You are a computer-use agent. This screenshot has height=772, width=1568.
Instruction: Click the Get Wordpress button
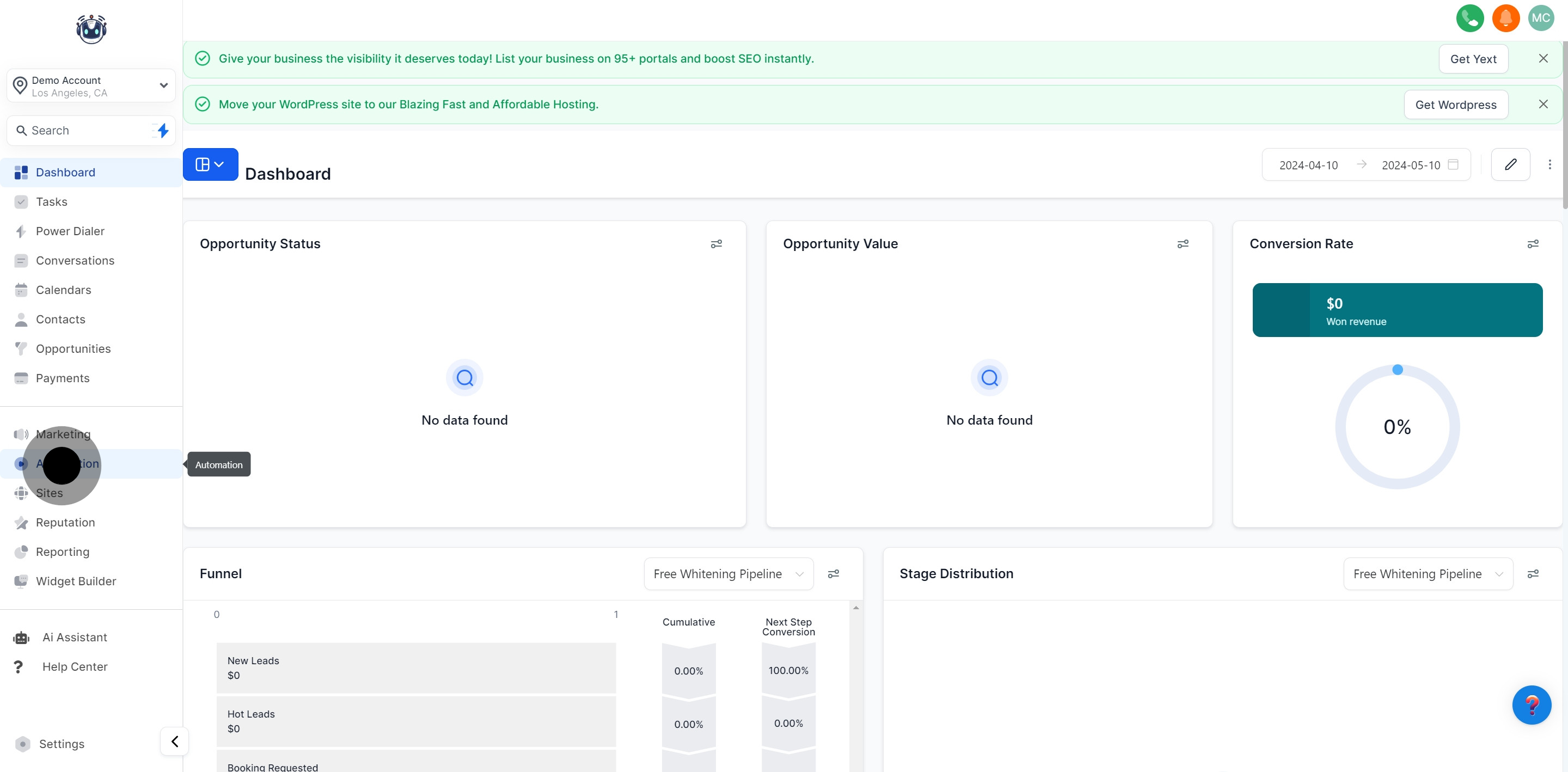(x=1455, y=105)
